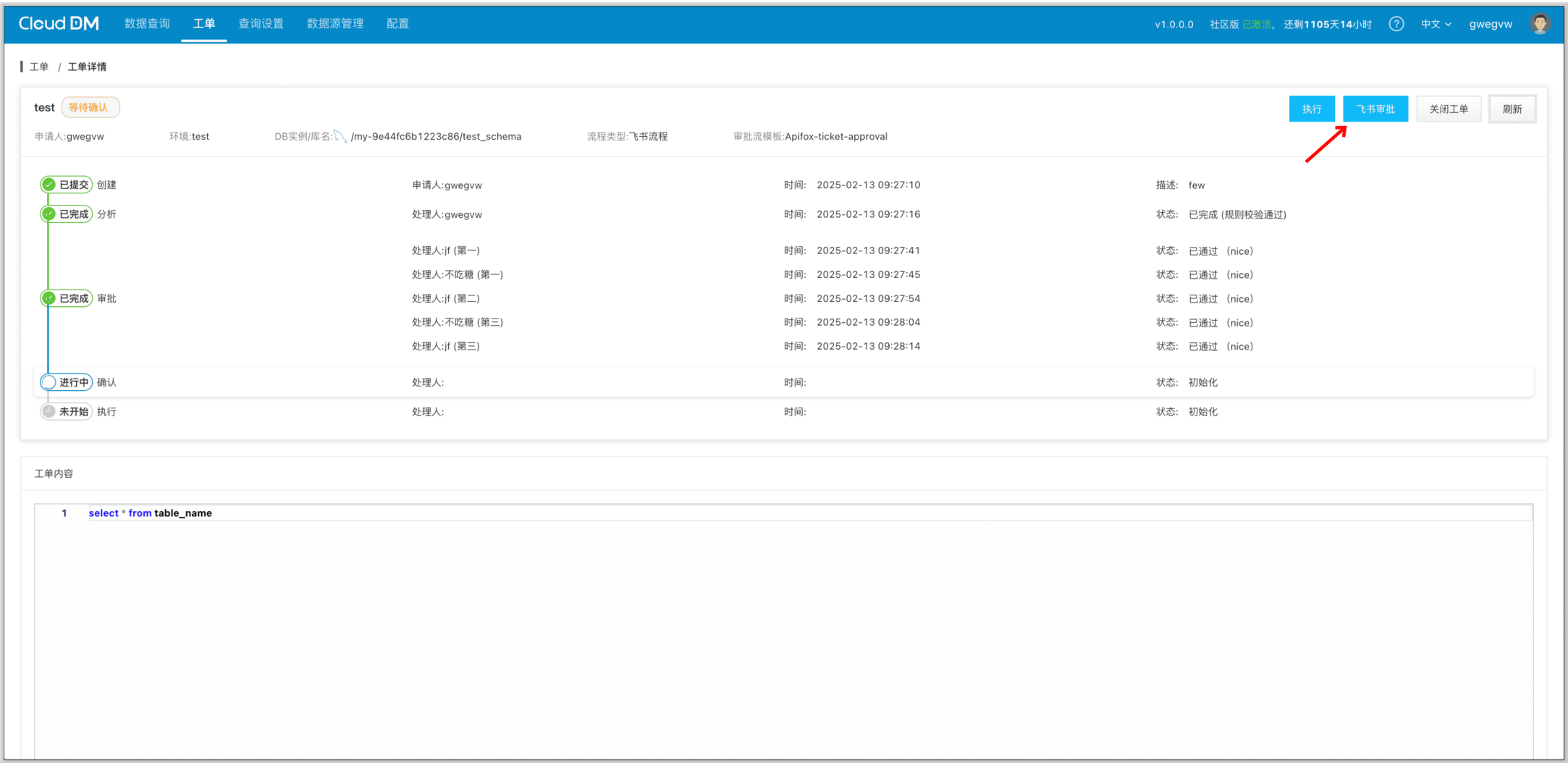Viewport: 1568px width, 763px height.
Task: Click the green check icon beside 已提交
Action: point(49,185)
